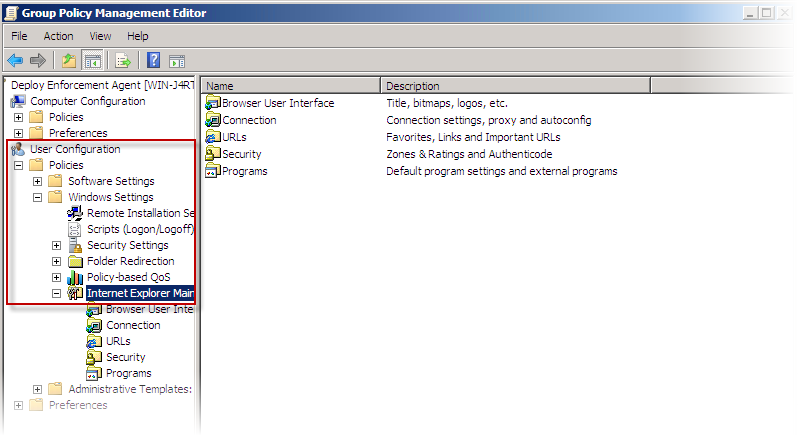
Task: Click the Export List toolbar icon
Action: [x=123, y=60]
